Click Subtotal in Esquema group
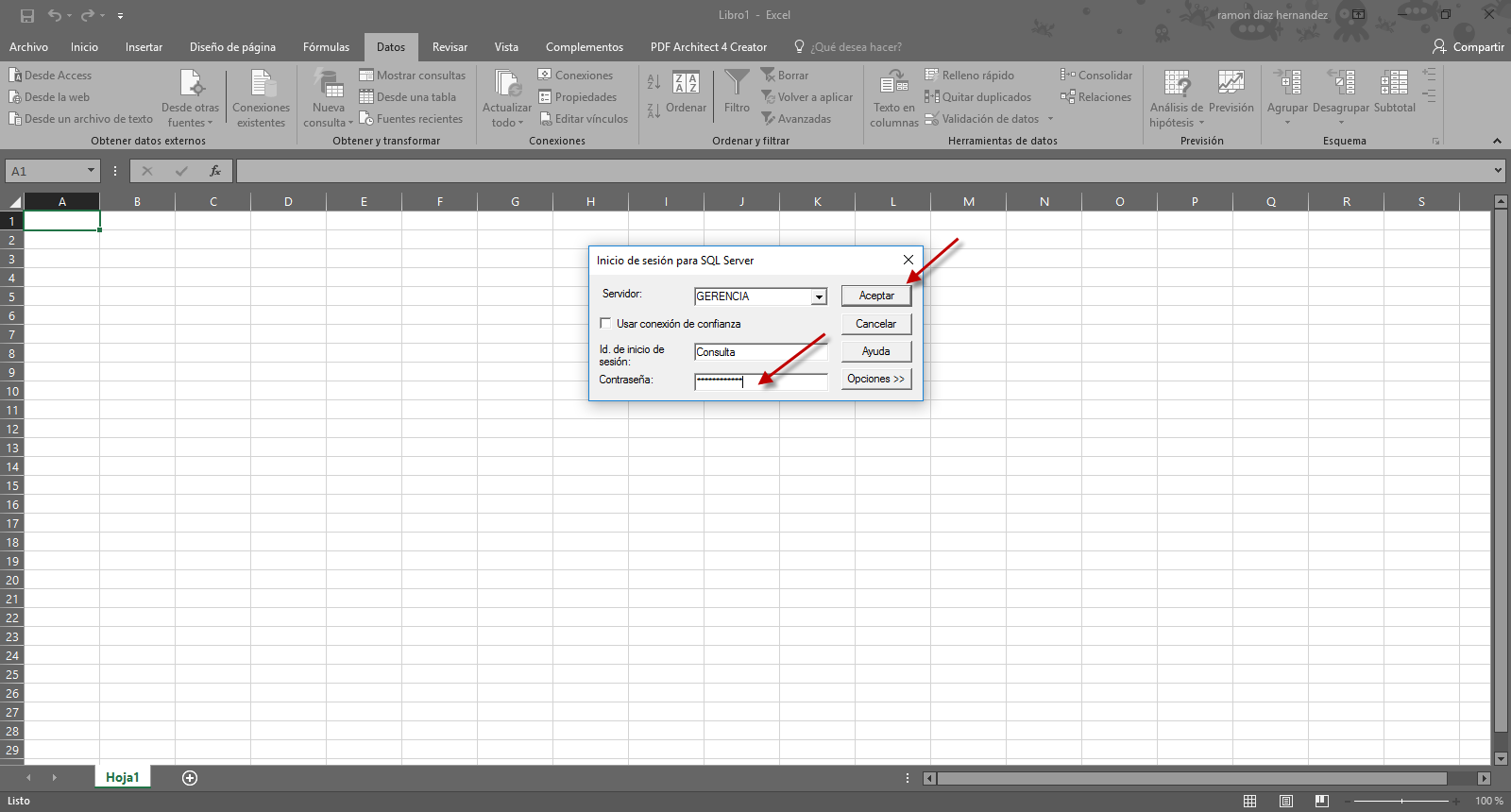 [1394, 92]
